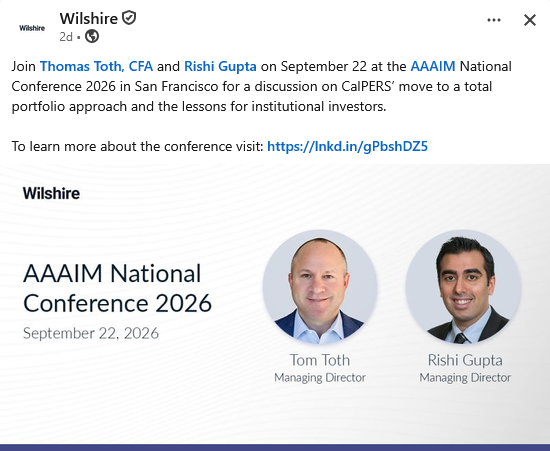The height and width of the screenshot is (451, 550).
Task: Click Tom Toth's circular headshot photo
Action: click(320, 287)
